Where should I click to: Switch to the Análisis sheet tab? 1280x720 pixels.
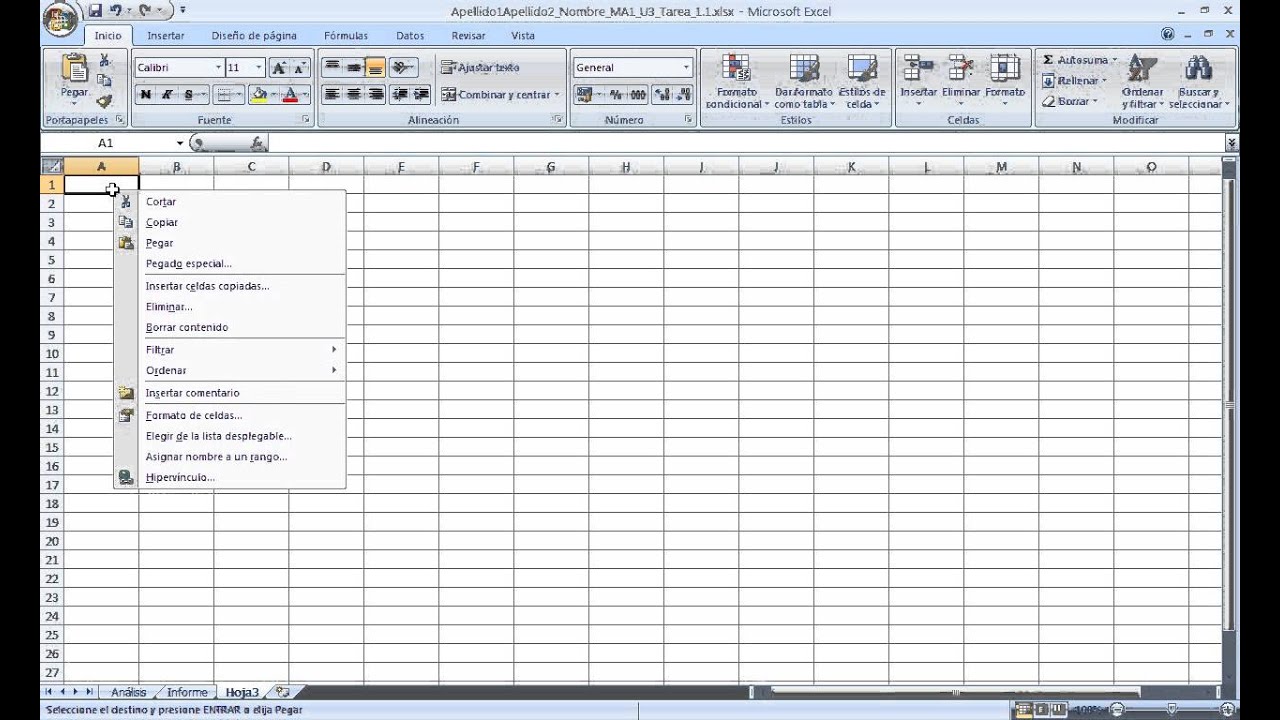click(128, 692)
